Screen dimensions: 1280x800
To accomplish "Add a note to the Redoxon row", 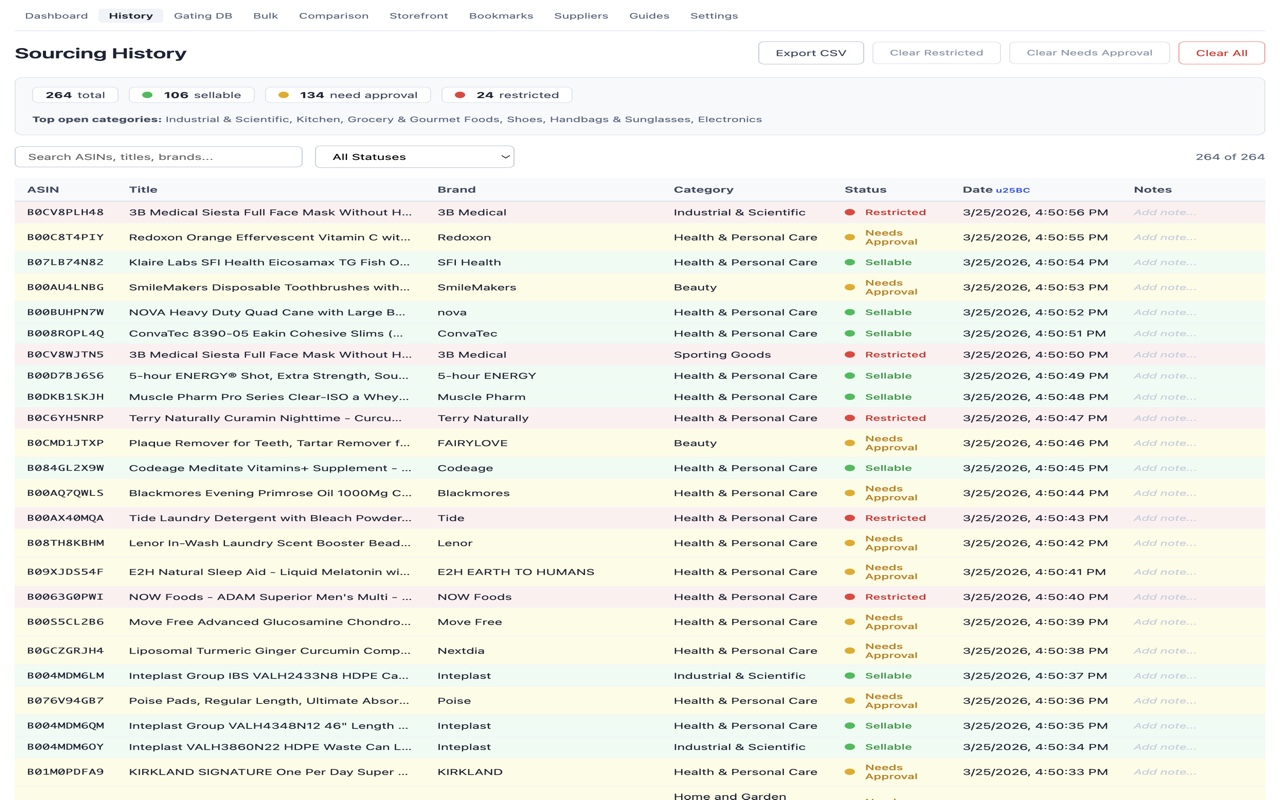I will pos(1165,238).
